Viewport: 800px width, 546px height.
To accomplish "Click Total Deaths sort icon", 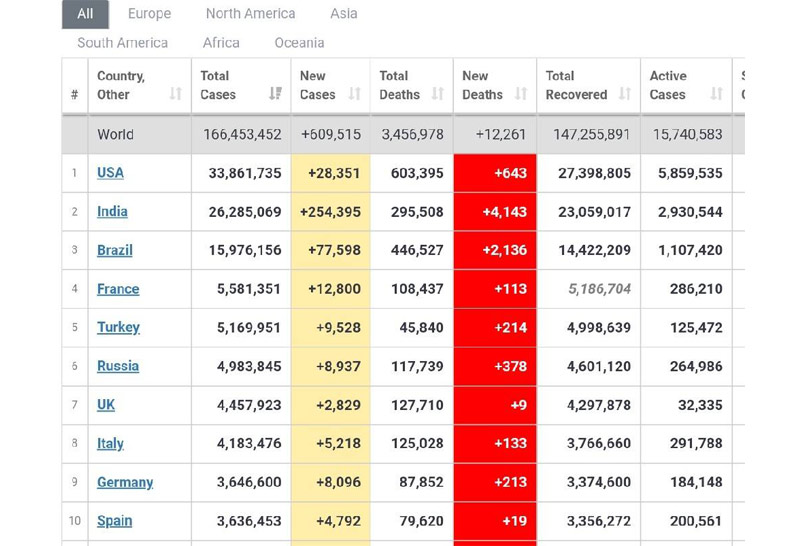I will [x=437, y=94].
